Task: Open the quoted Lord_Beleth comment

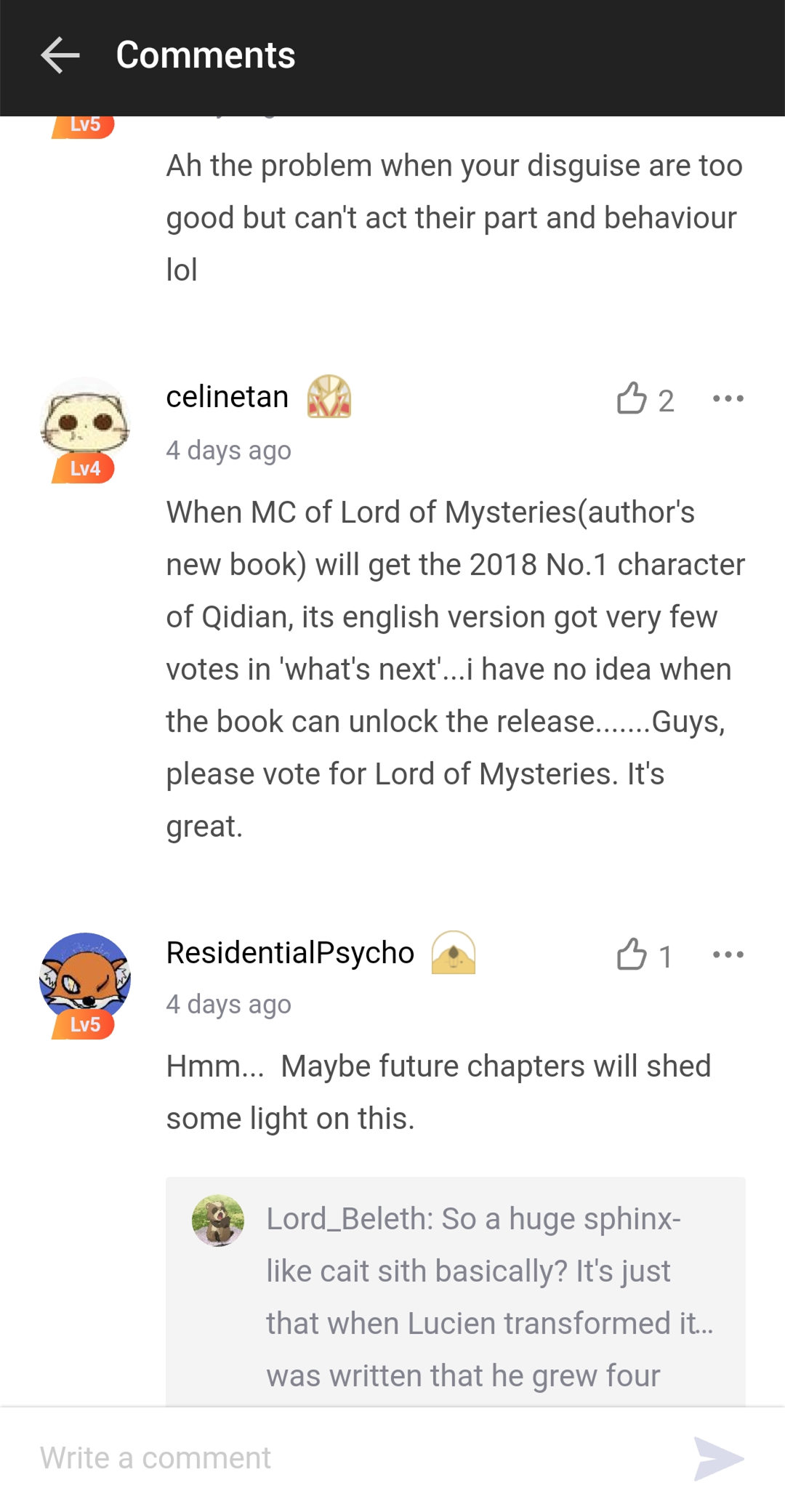Action: [x=456, y=1292]
